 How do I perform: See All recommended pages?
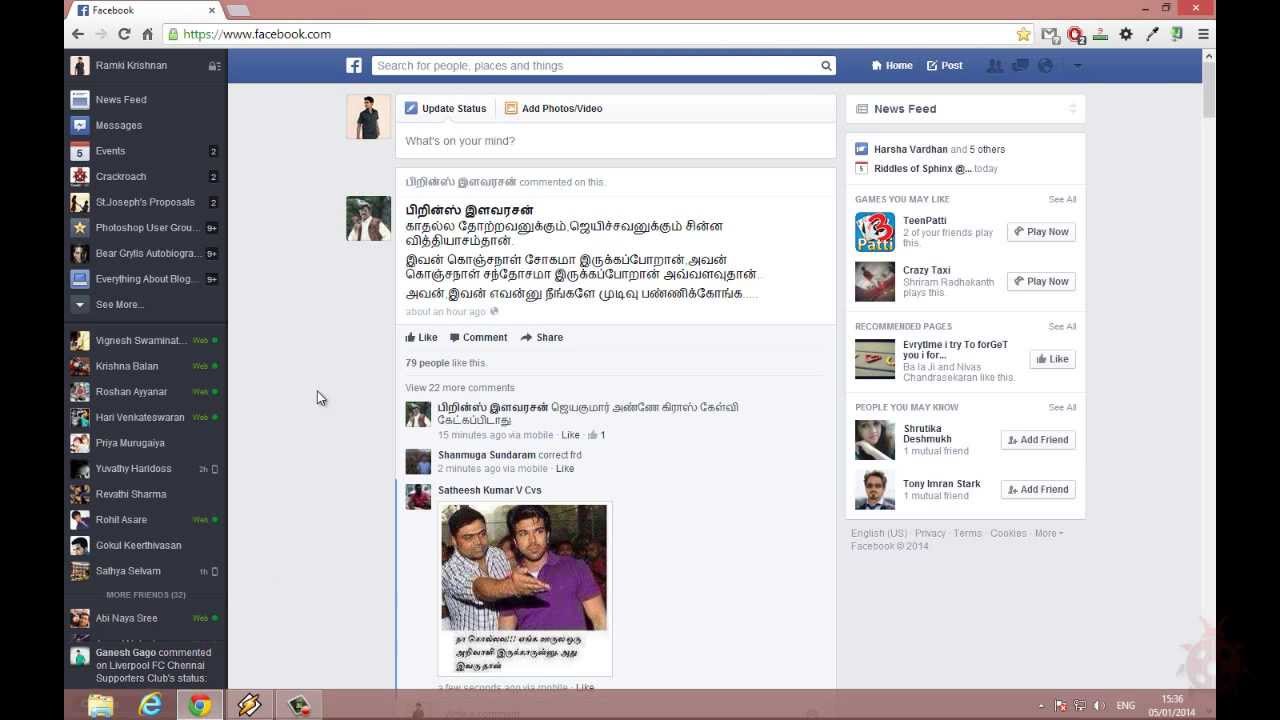point(1062,326)
